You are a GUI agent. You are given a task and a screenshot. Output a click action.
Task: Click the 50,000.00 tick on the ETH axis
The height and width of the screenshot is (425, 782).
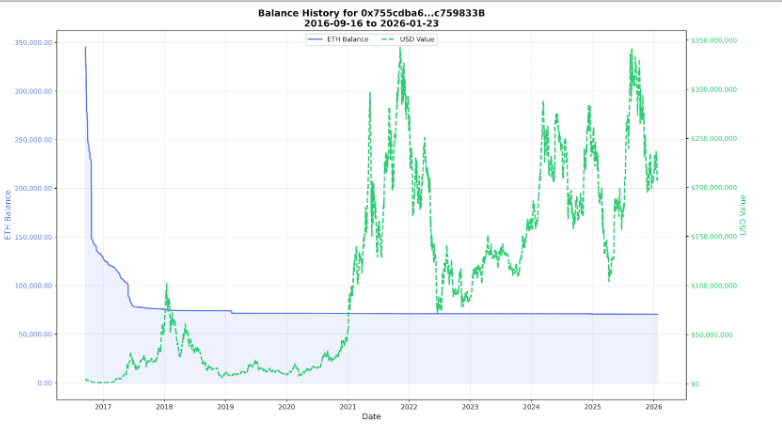[x=35, y=334]
